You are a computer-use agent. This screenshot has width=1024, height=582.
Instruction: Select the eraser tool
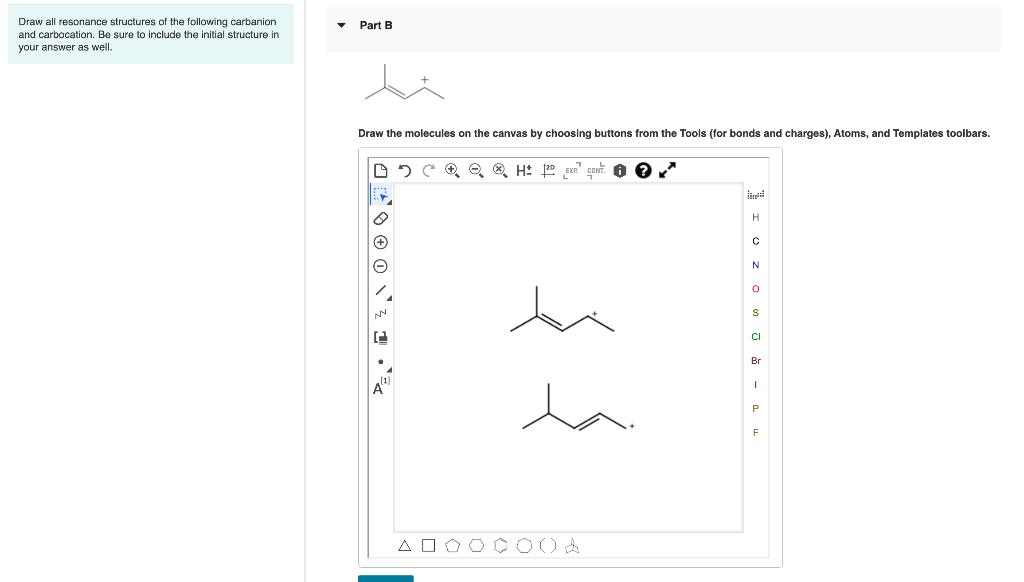pos(380,218)
